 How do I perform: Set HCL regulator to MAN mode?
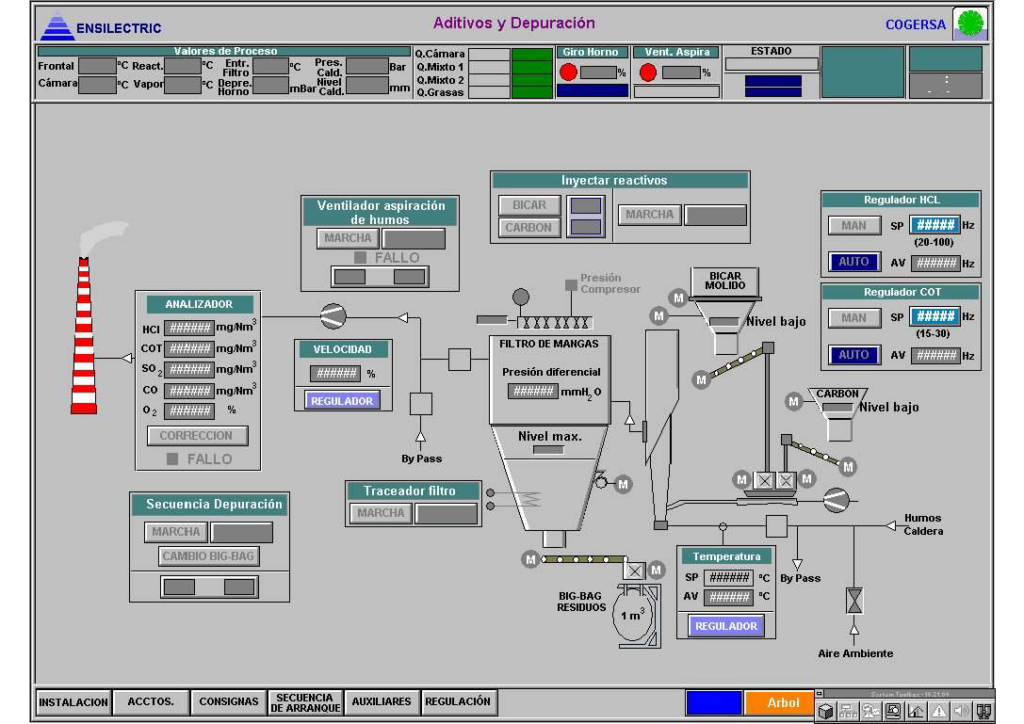coord(853,226)
